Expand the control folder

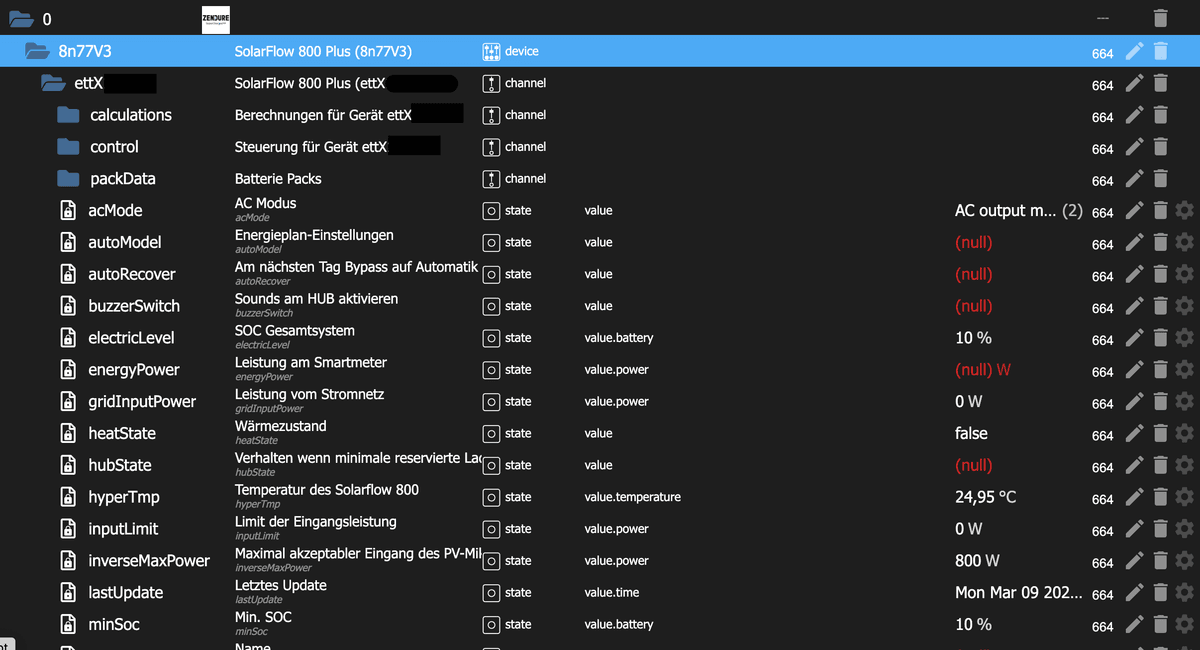pyautogui.click(x=68, y=147)
